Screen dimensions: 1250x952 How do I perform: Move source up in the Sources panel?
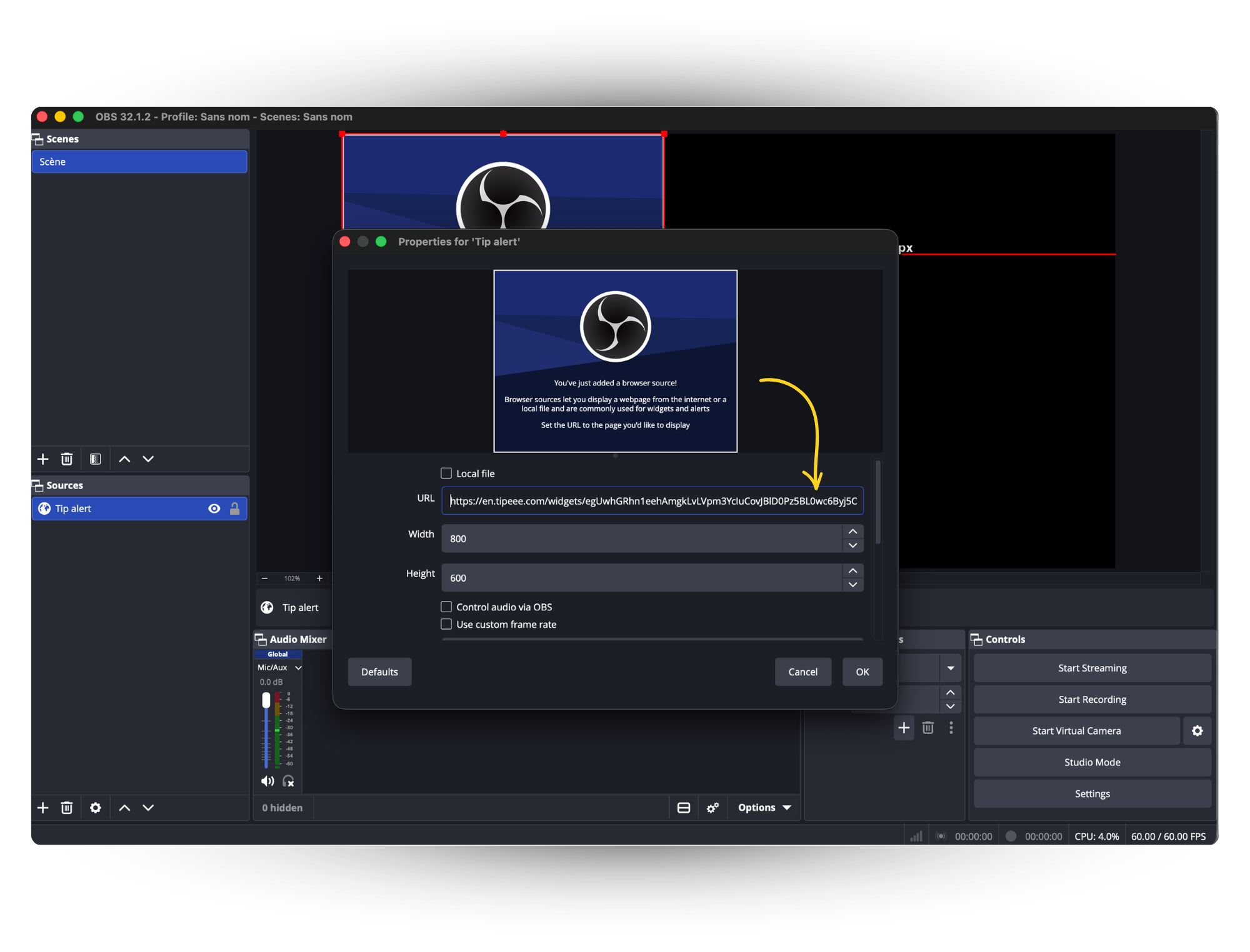click(124, 808)
